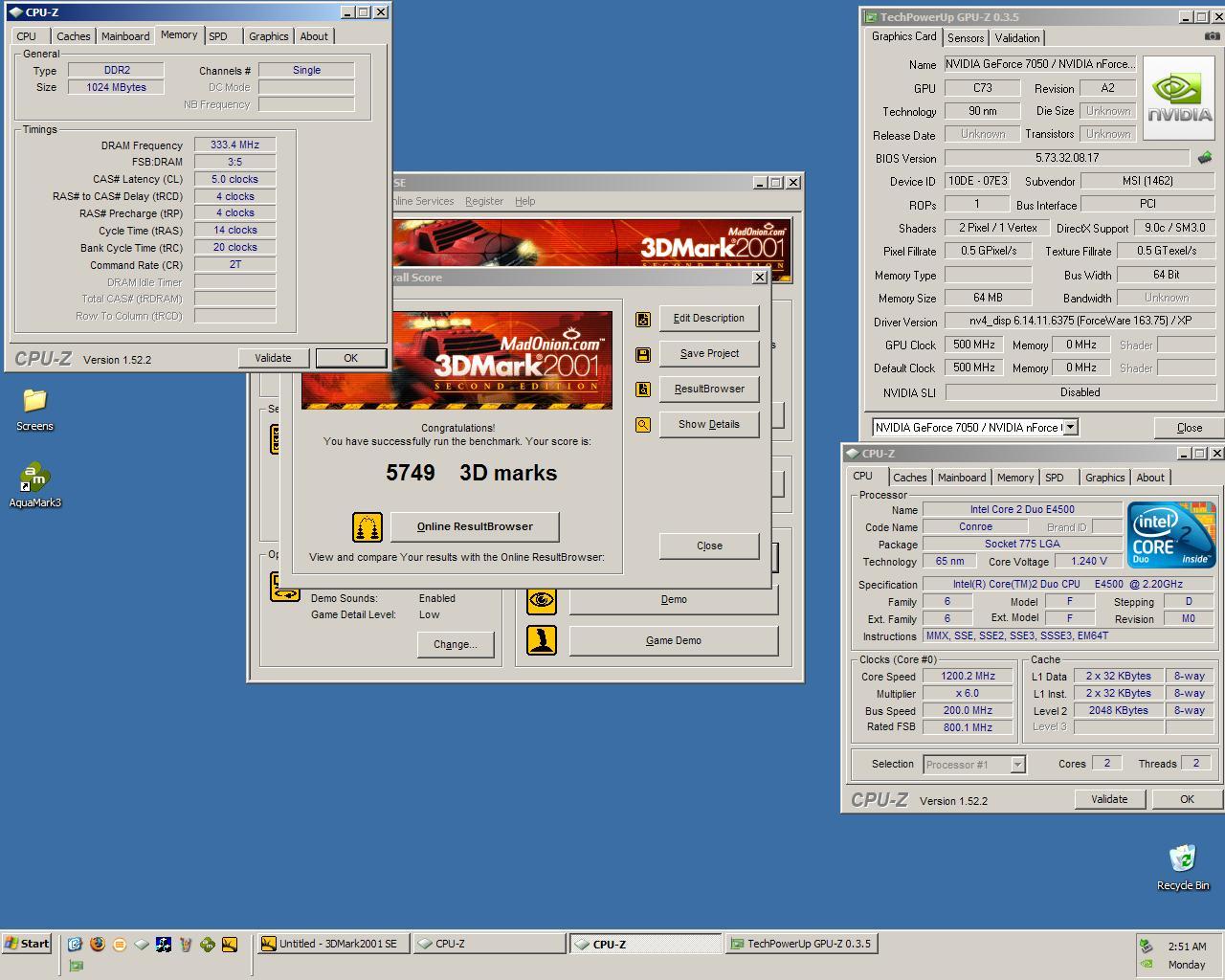This screenshot has width=1225, height=980.
Task: Click the Change... button
Action: click(456, 644)
